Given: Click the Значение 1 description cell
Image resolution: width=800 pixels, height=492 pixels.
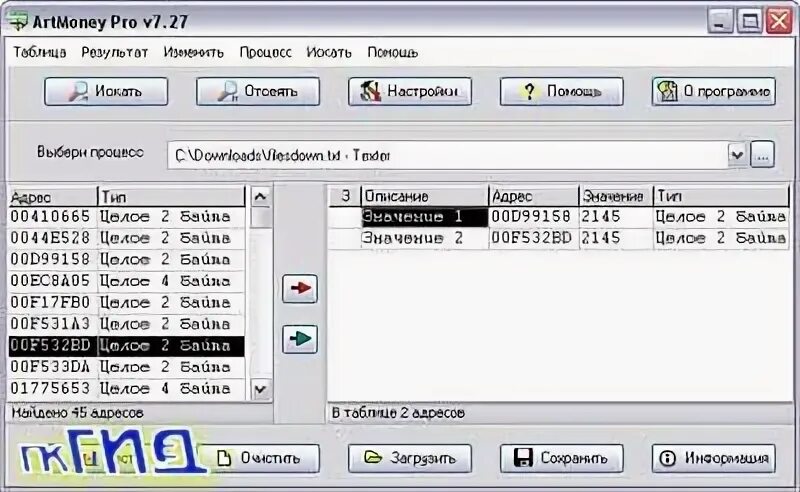Looking at the screenshot, I should (424, 217).
